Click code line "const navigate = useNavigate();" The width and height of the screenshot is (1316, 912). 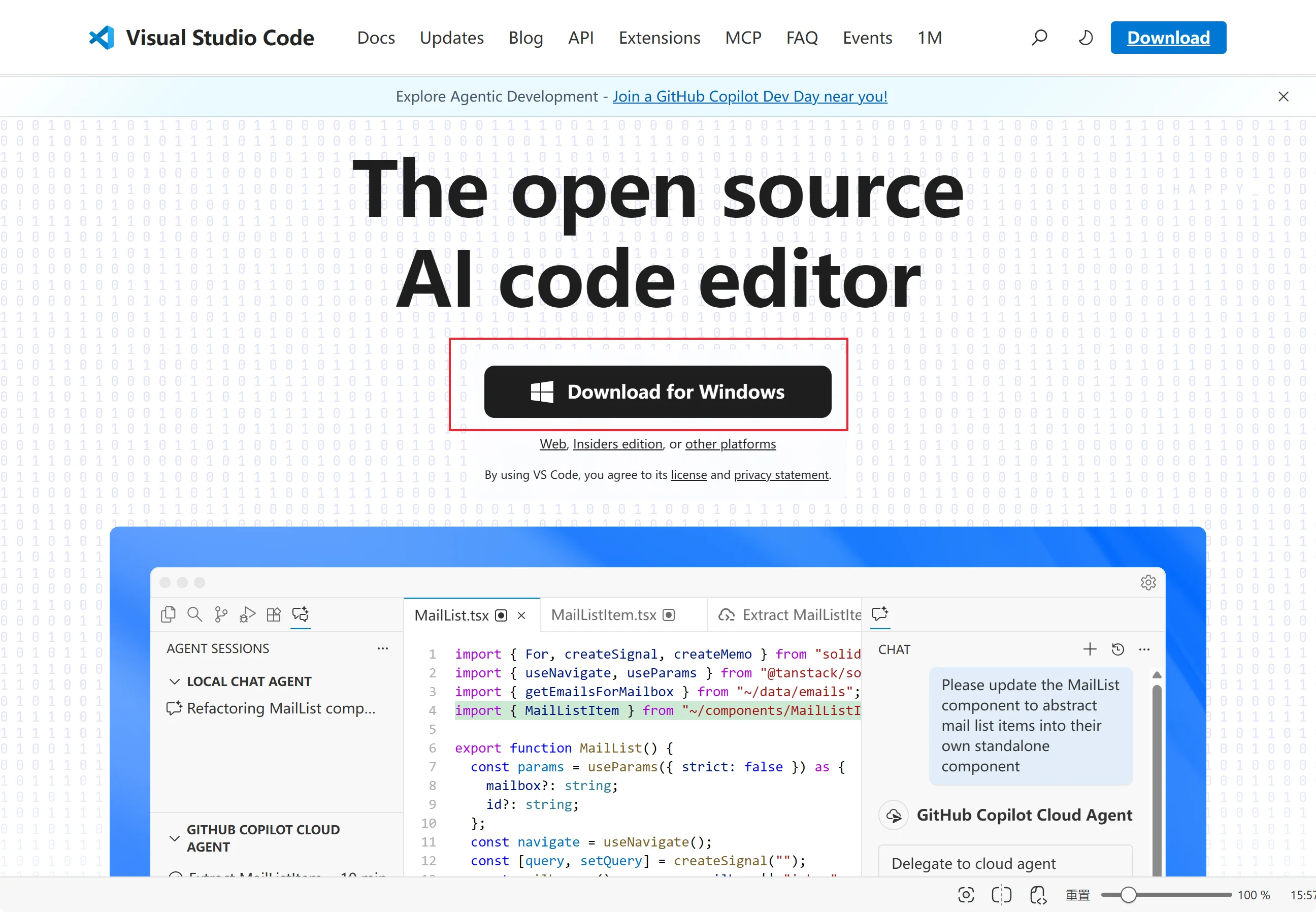591,842
